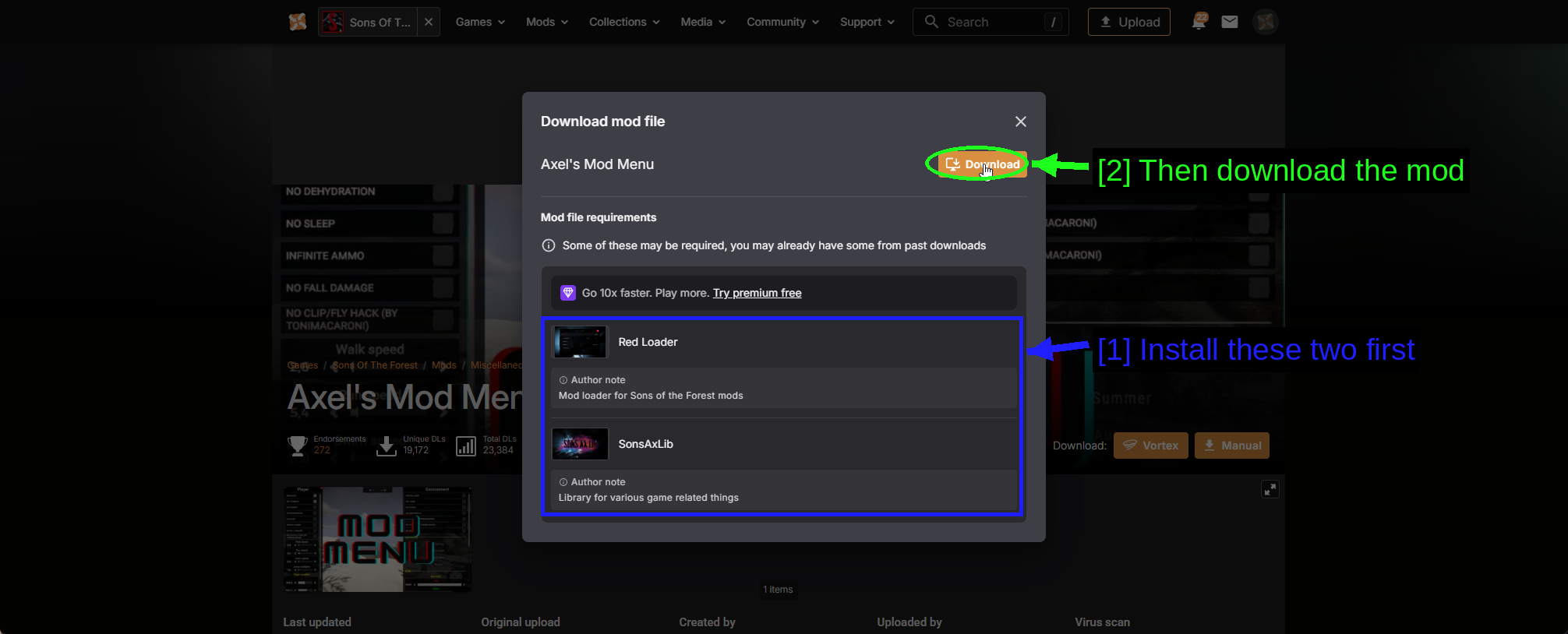
Task: Click the Vortex download button
Action: [x=1151, y=446]
